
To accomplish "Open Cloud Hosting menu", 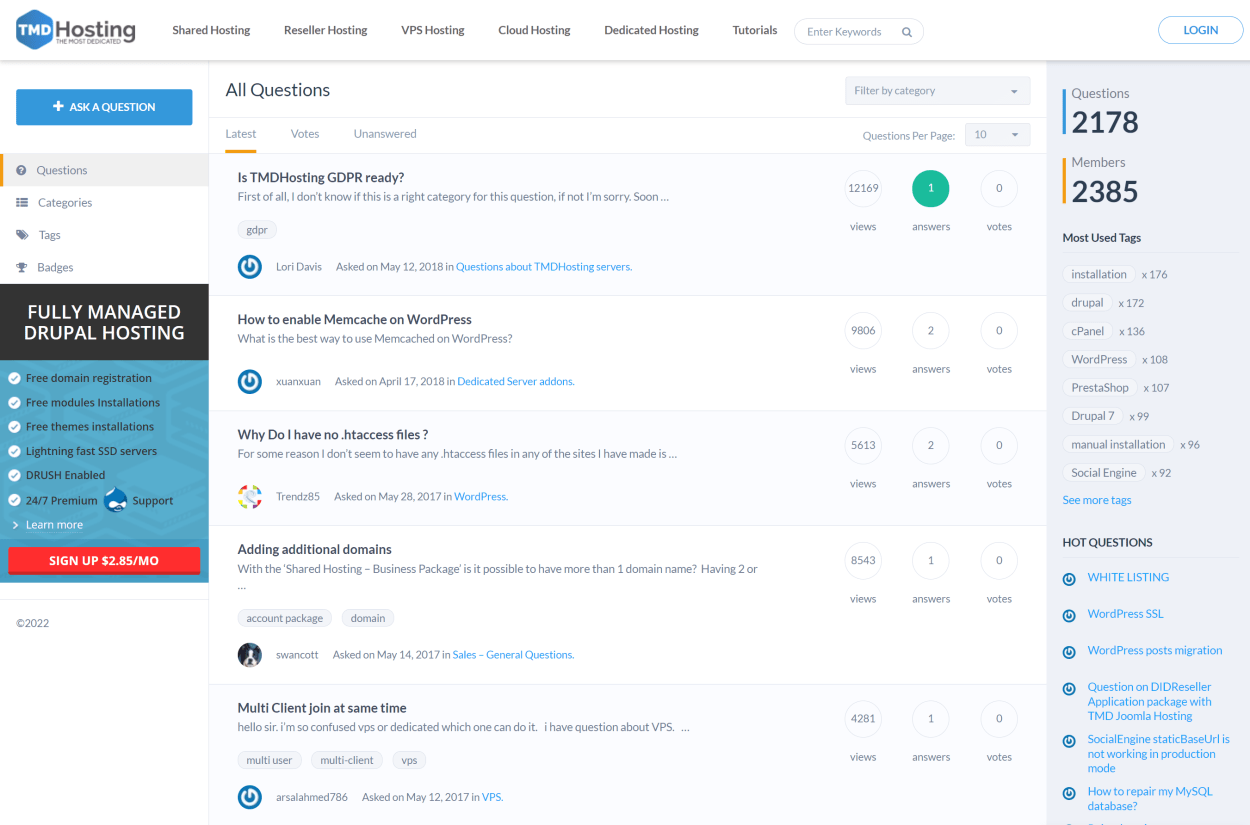I will [534, 30].
